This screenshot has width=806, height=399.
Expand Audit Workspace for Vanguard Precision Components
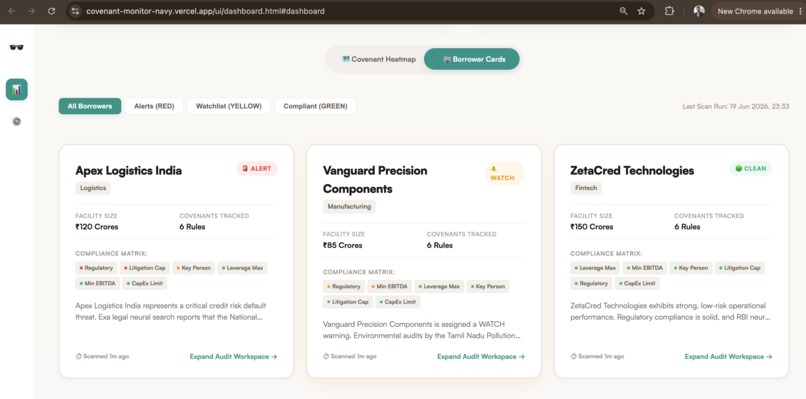tap(481, 356)
